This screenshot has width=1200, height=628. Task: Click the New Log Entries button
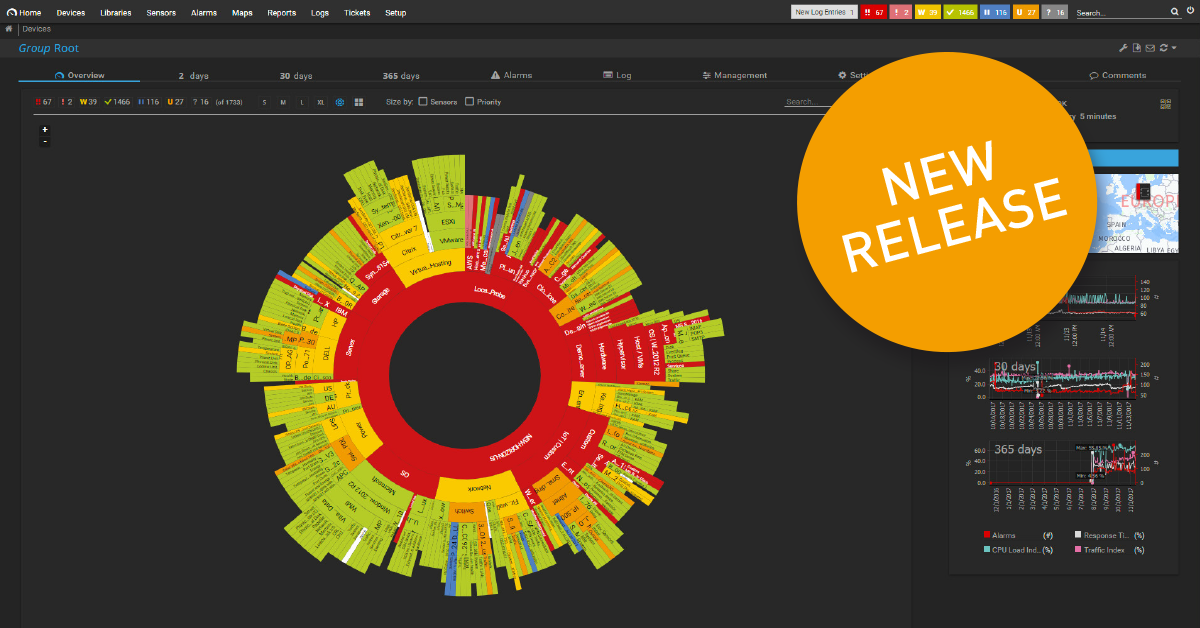pos(824,12)
